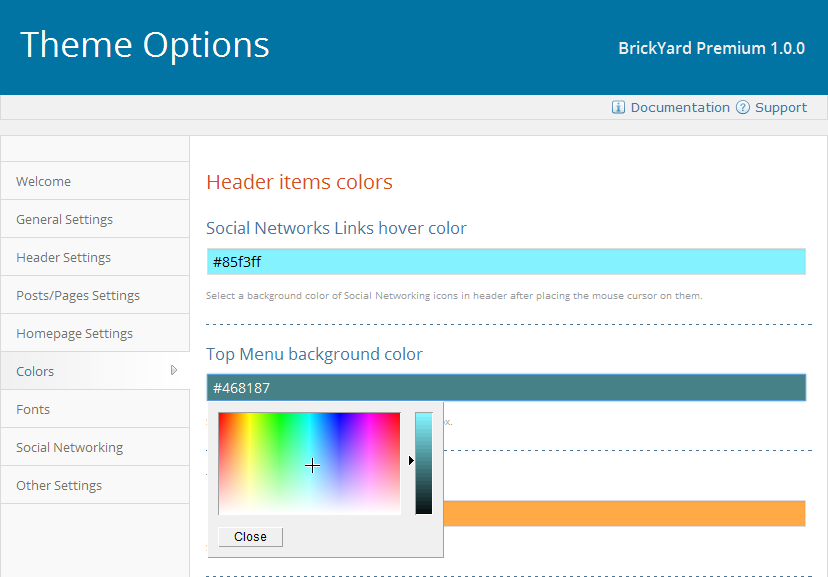The height and width of the screenshot is (577, 828).
Task: Select the Welcome menu item
Action: [95, 181]
